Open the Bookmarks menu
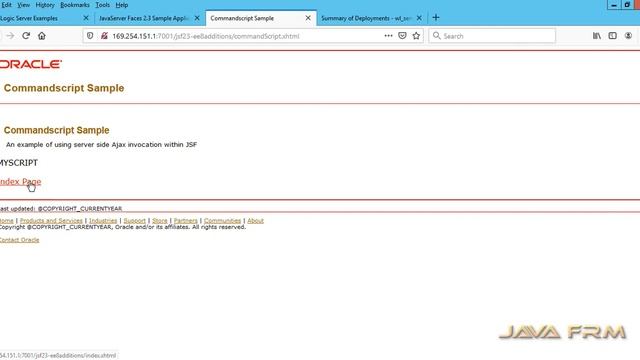The image size is (640, 360). click(75, 5)
